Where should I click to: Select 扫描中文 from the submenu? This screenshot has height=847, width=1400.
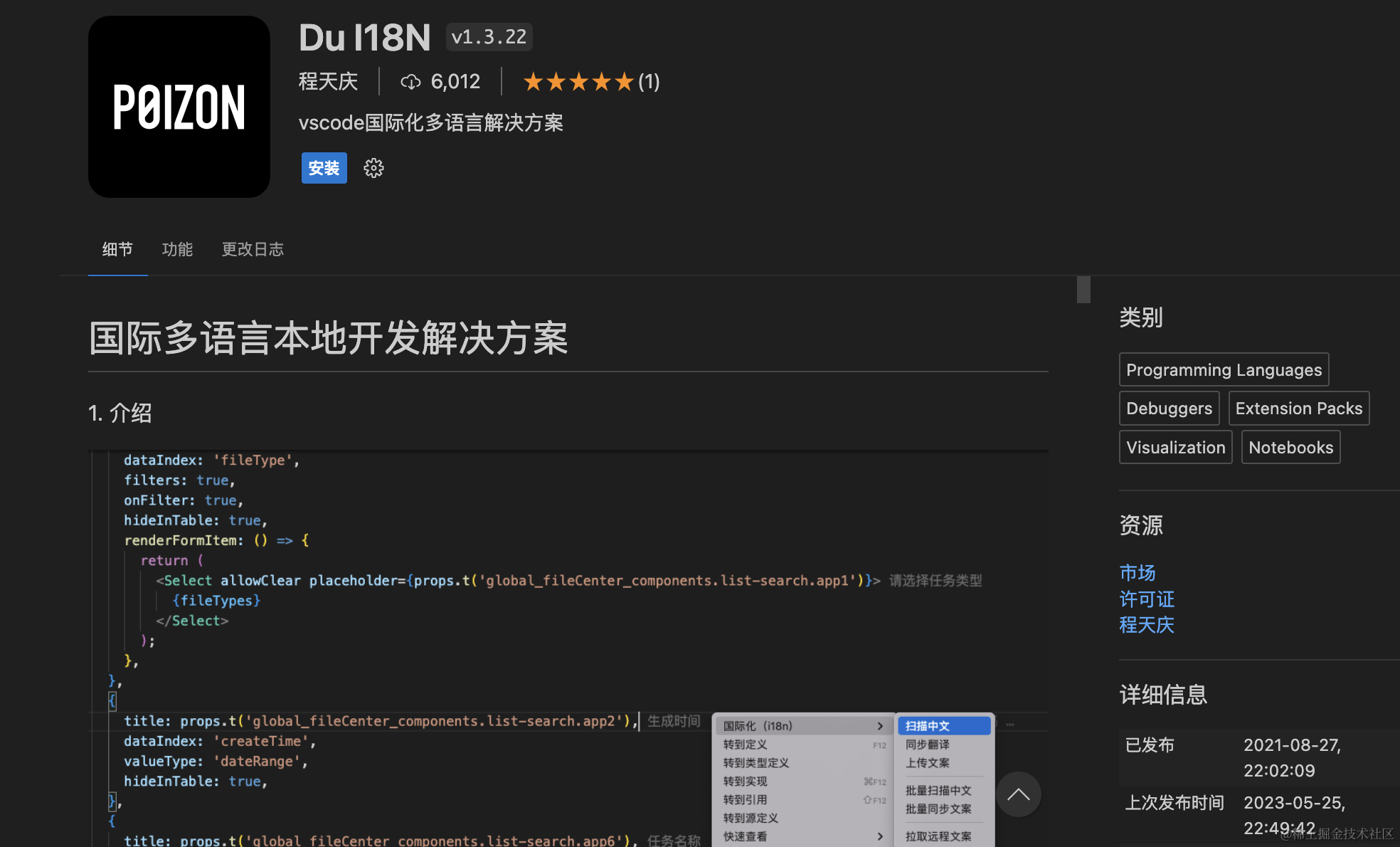928,726
